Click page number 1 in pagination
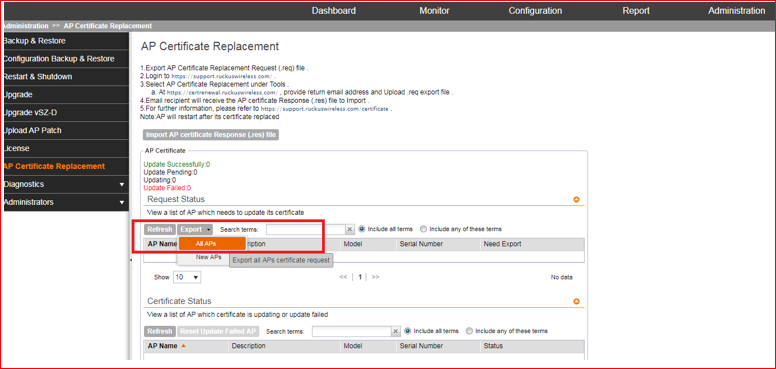Viewport: 776px width, 369px height. [x=360, y=277]
